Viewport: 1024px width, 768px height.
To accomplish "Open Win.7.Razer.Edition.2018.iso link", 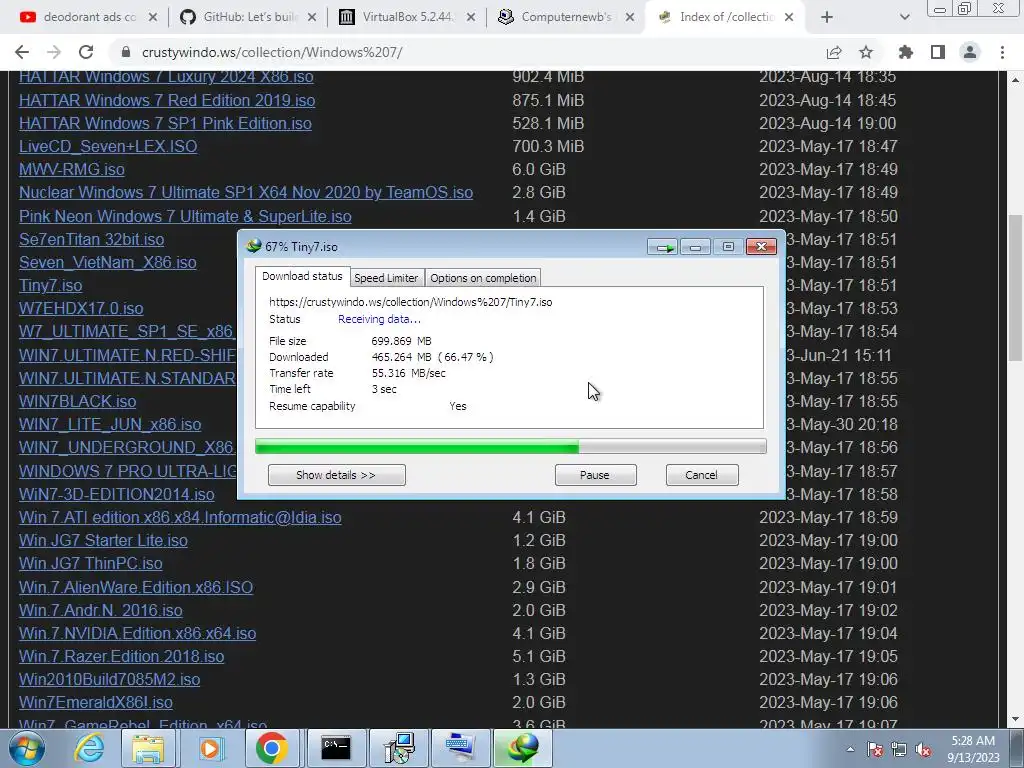I will (121, 656).
